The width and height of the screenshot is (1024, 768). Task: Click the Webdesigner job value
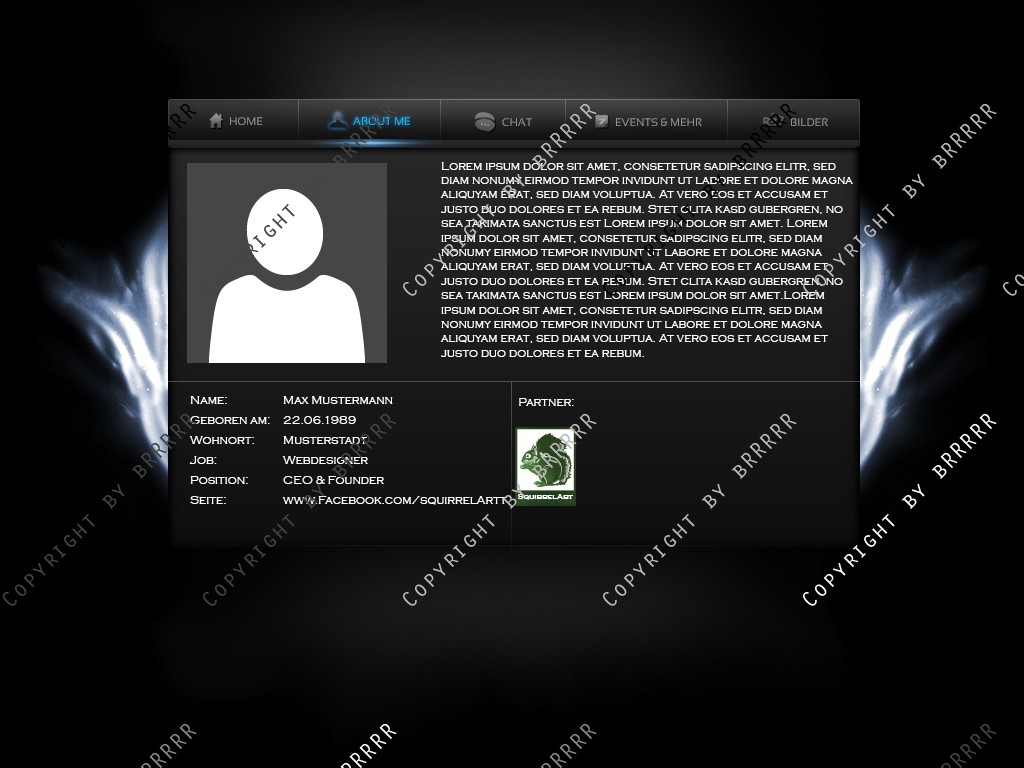point(326,460)
